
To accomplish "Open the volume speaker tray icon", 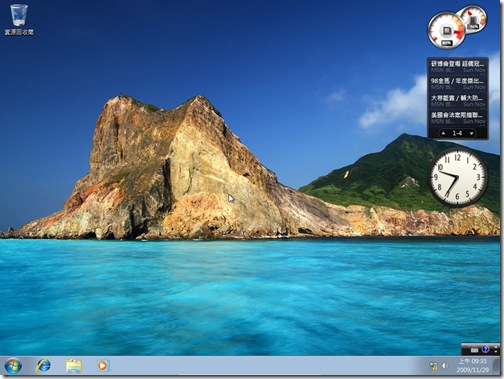I will tap(445, 366).
